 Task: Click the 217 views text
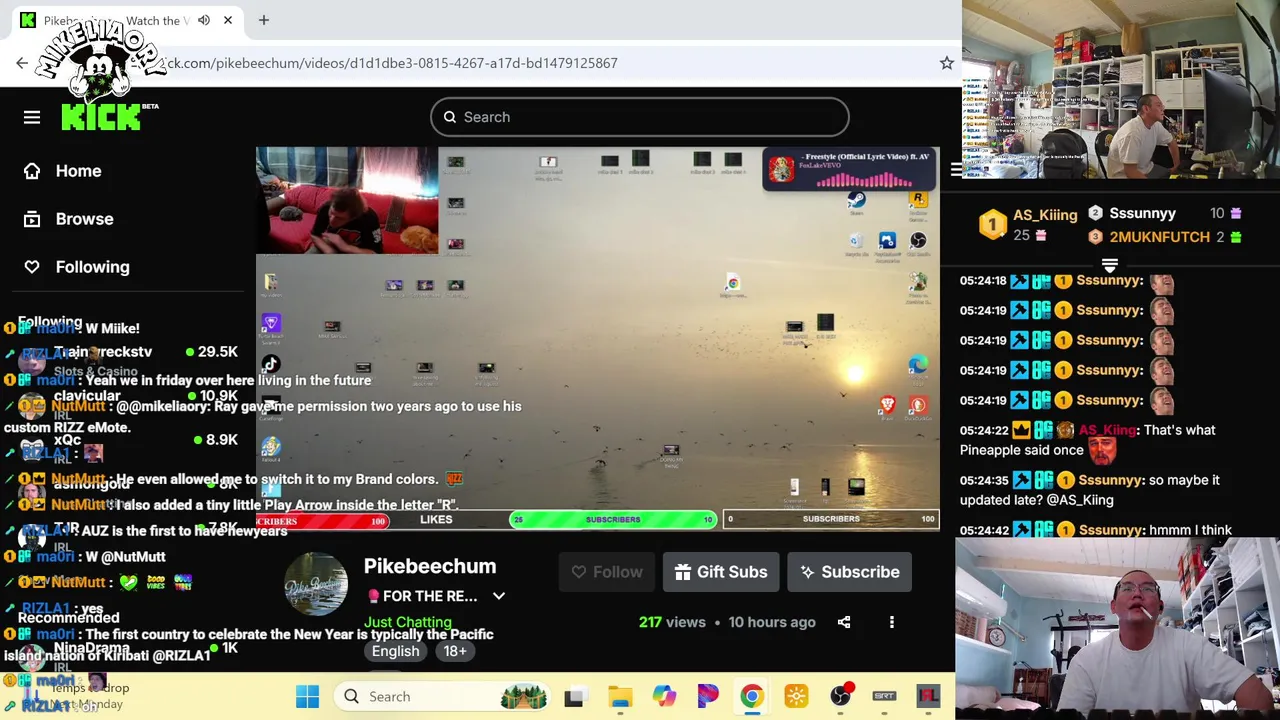click(672, 622)
